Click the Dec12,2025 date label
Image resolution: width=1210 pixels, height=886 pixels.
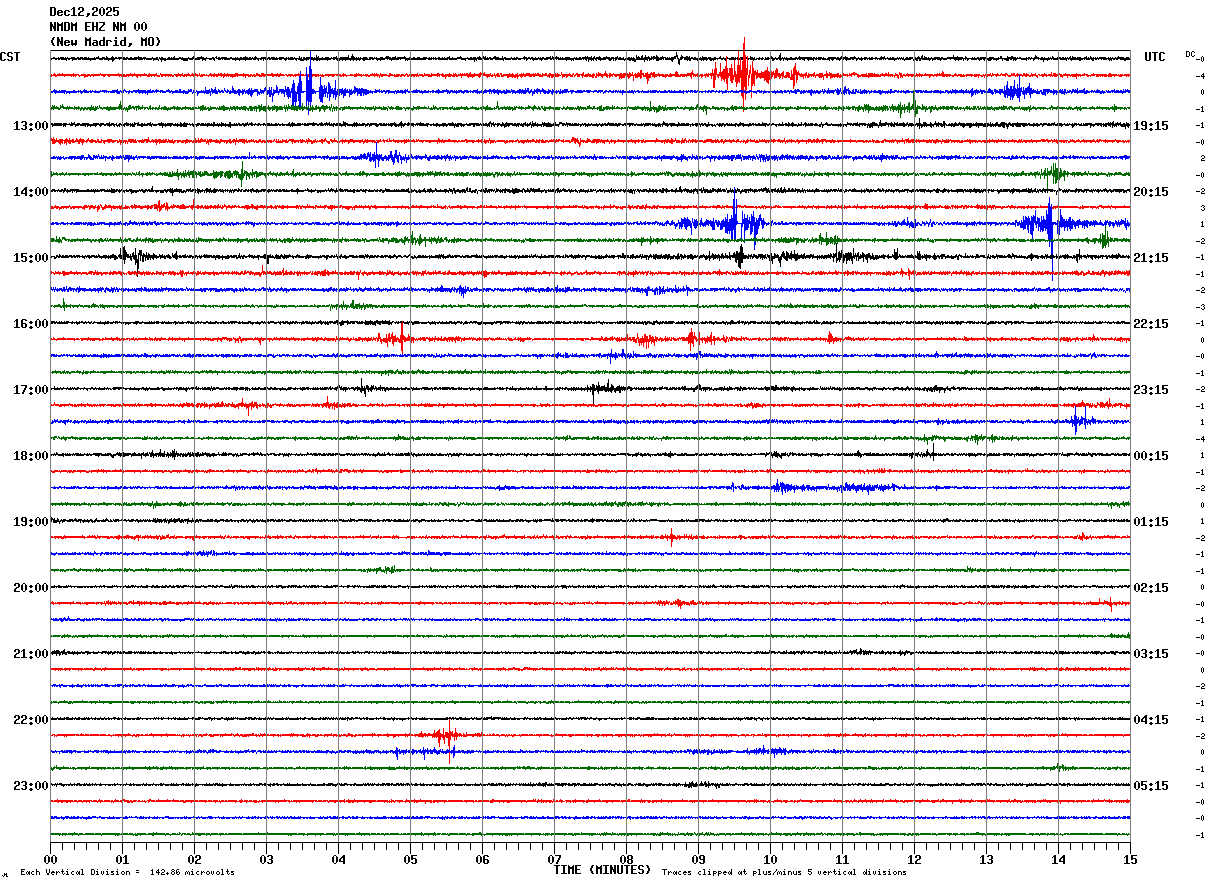tap(84, 12)
